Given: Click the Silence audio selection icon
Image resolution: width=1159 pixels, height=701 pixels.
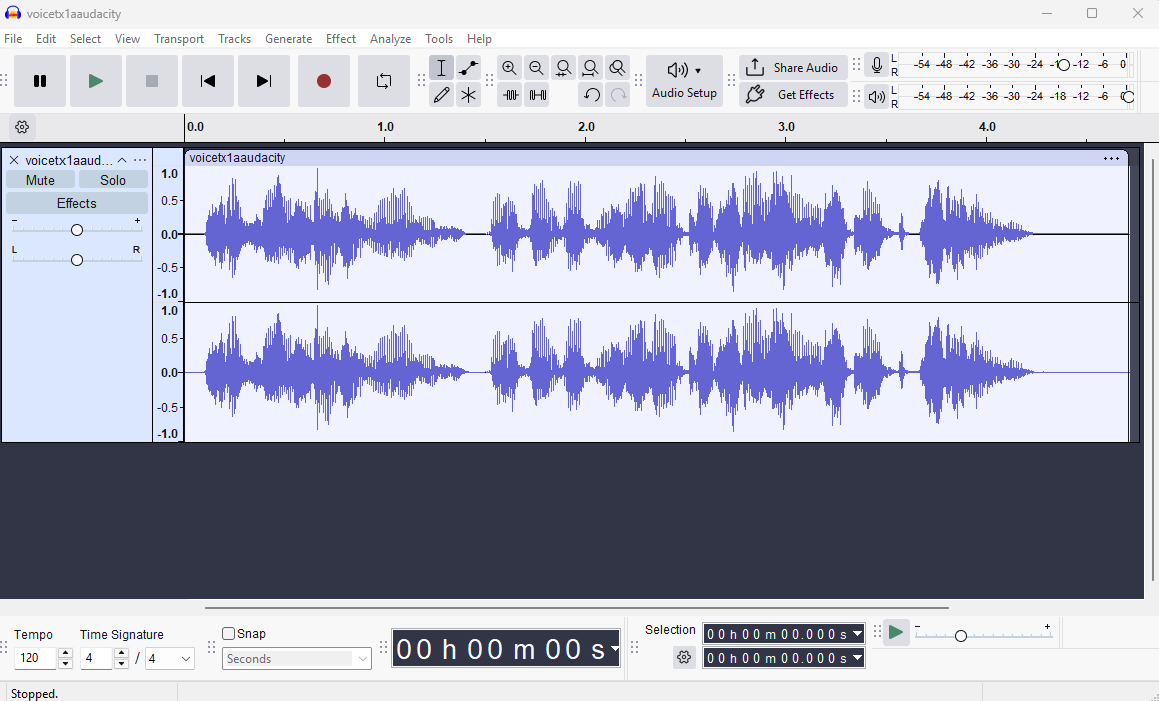Looking at the screenshot, I should coord(537,95).
